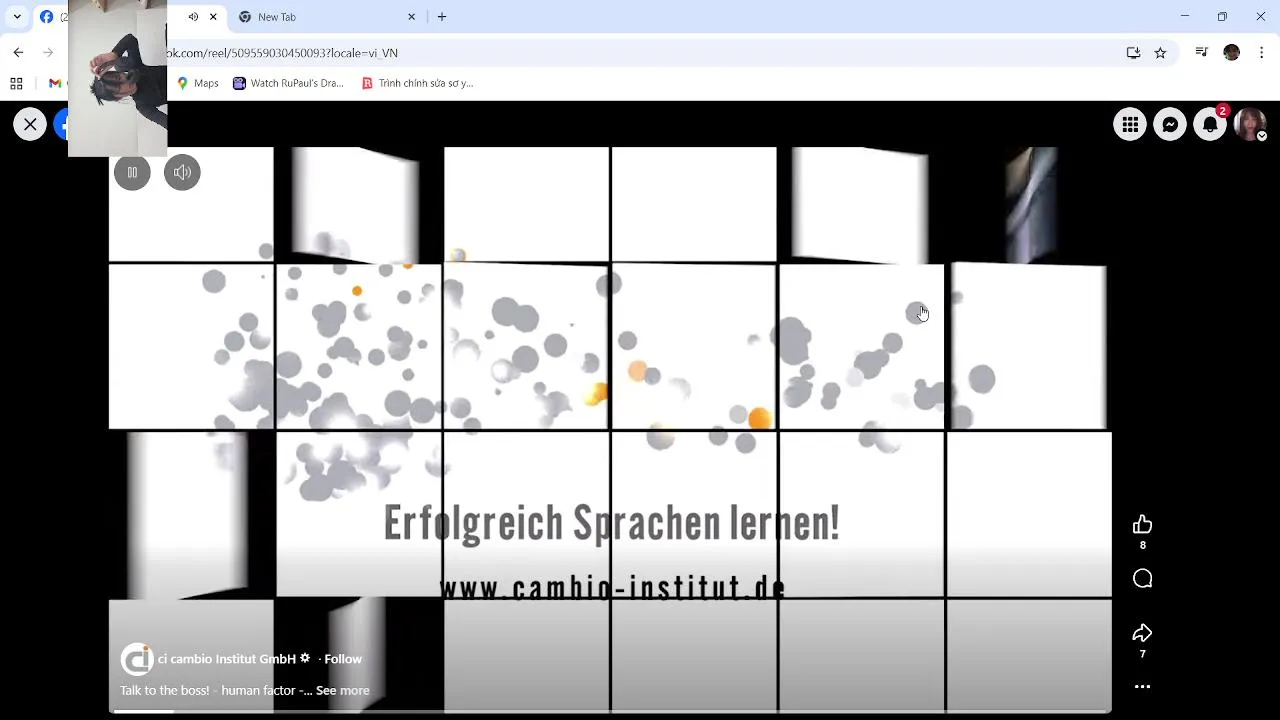Minimize the Chrome window
Viewport: 1280px width, 720px height.
point(1185,16)
